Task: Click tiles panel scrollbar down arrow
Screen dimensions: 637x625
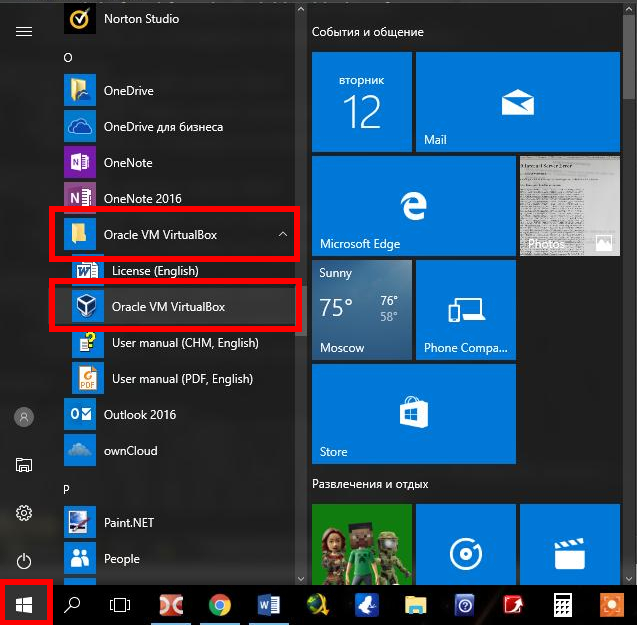Action: pos(629,579)
